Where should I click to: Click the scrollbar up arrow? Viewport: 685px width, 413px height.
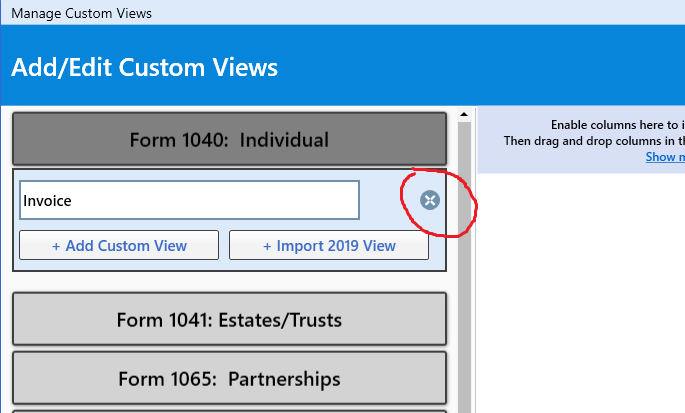tap(464, 113)
